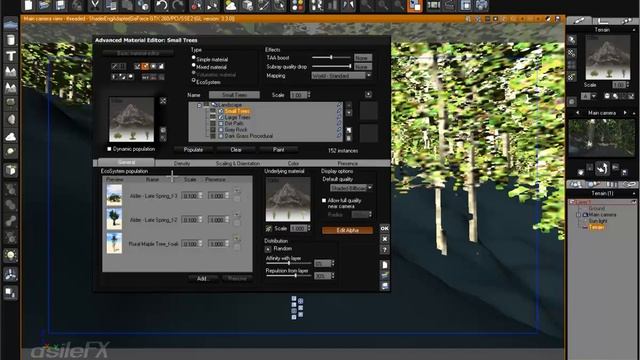640x360 pixels.
Task: Click the wind ventilator icon in left toolbar
Action: [11, 274]
